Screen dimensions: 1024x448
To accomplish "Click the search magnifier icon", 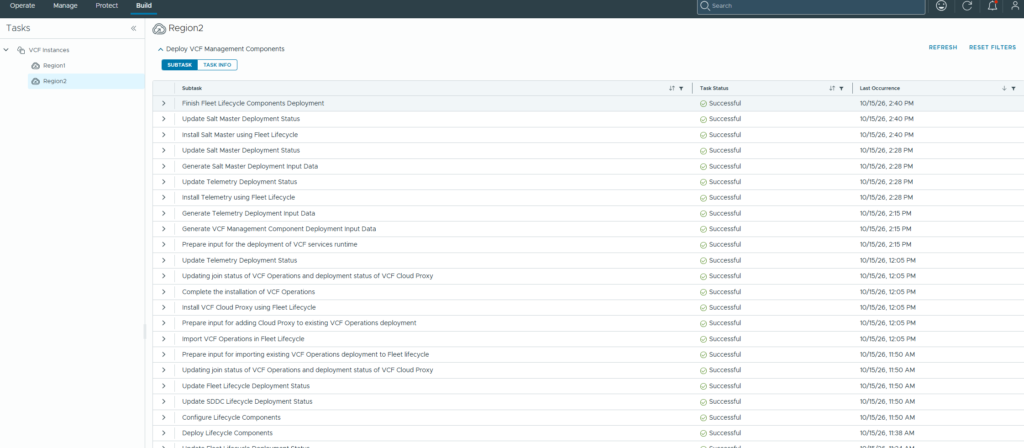I will click(x=705, y=6).
